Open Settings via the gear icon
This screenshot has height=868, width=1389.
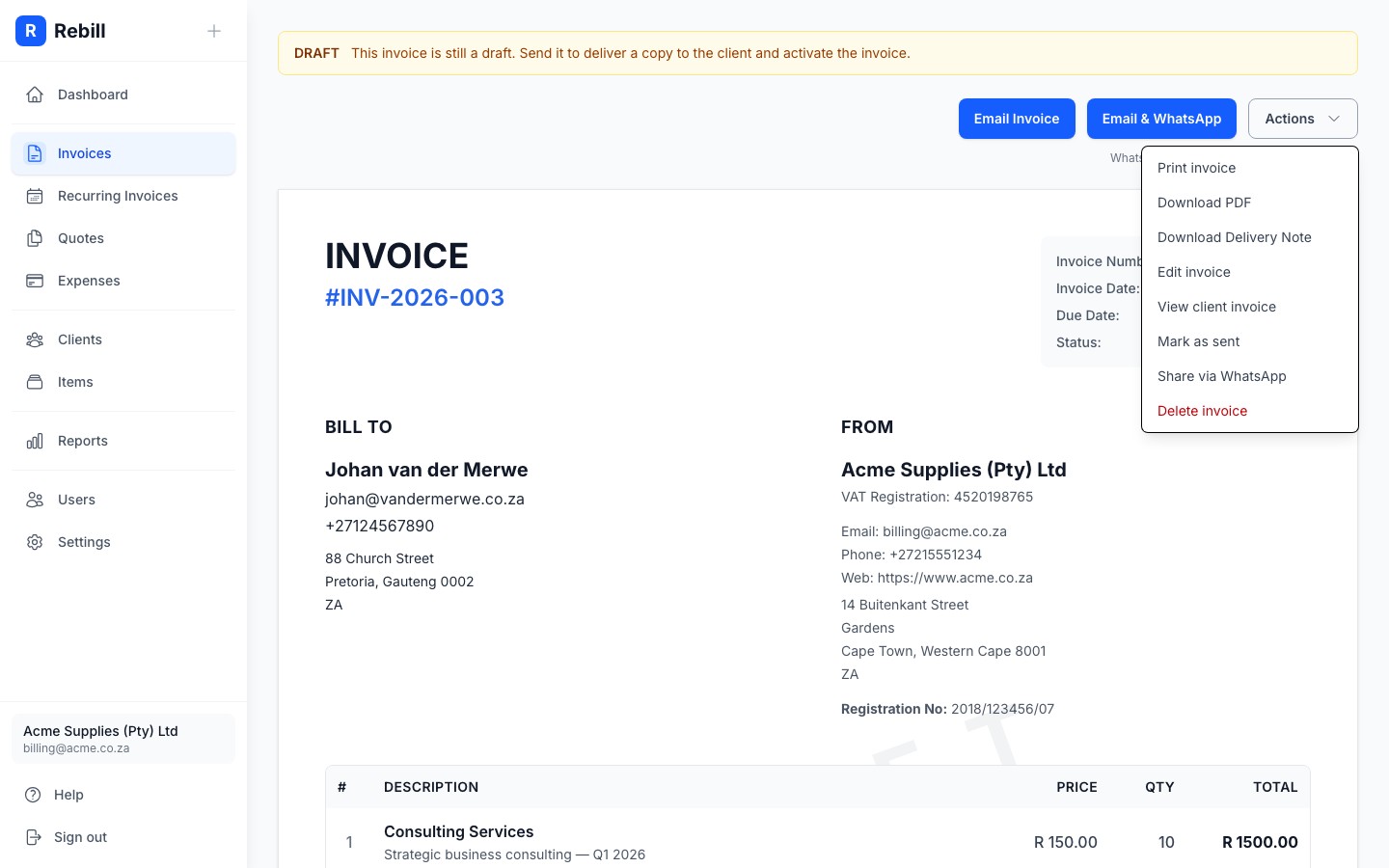click(x=35, y=542)
